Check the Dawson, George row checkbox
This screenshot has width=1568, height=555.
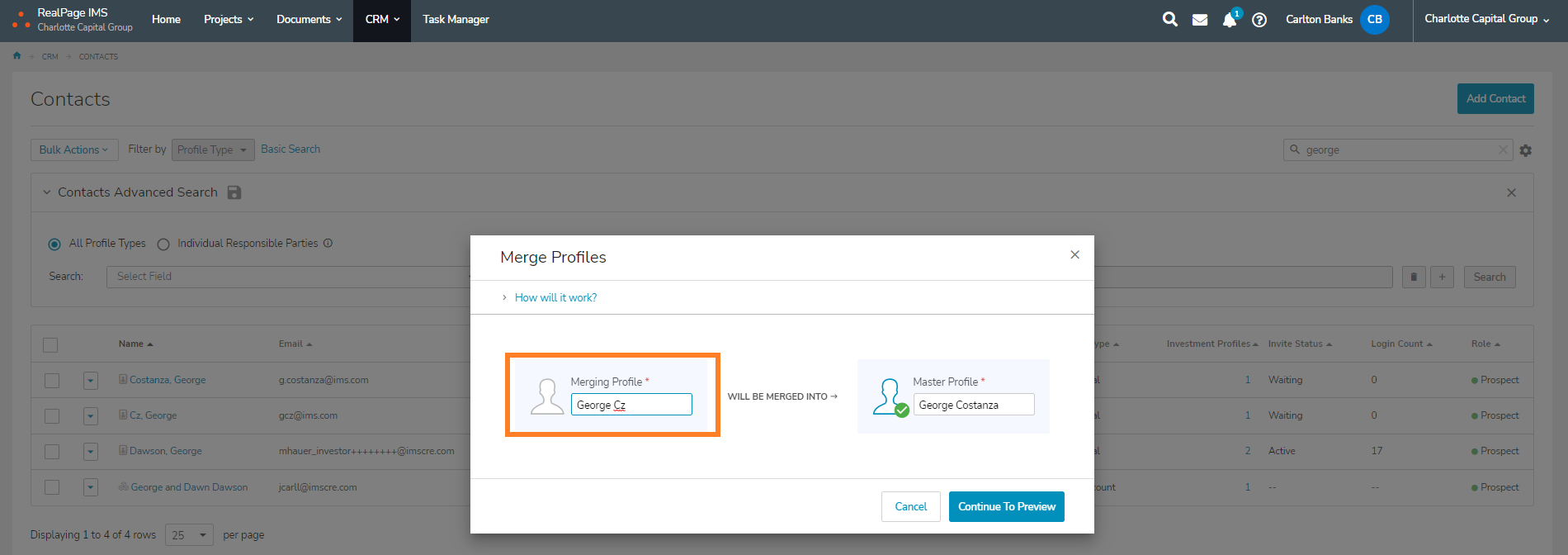point(52,452)
